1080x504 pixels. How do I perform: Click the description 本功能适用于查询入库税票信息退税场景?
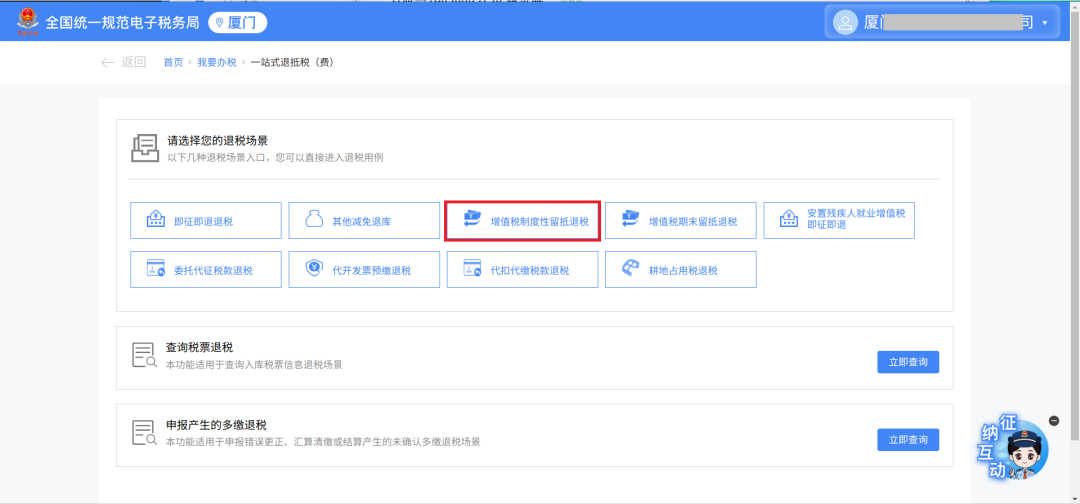point(254,365)
